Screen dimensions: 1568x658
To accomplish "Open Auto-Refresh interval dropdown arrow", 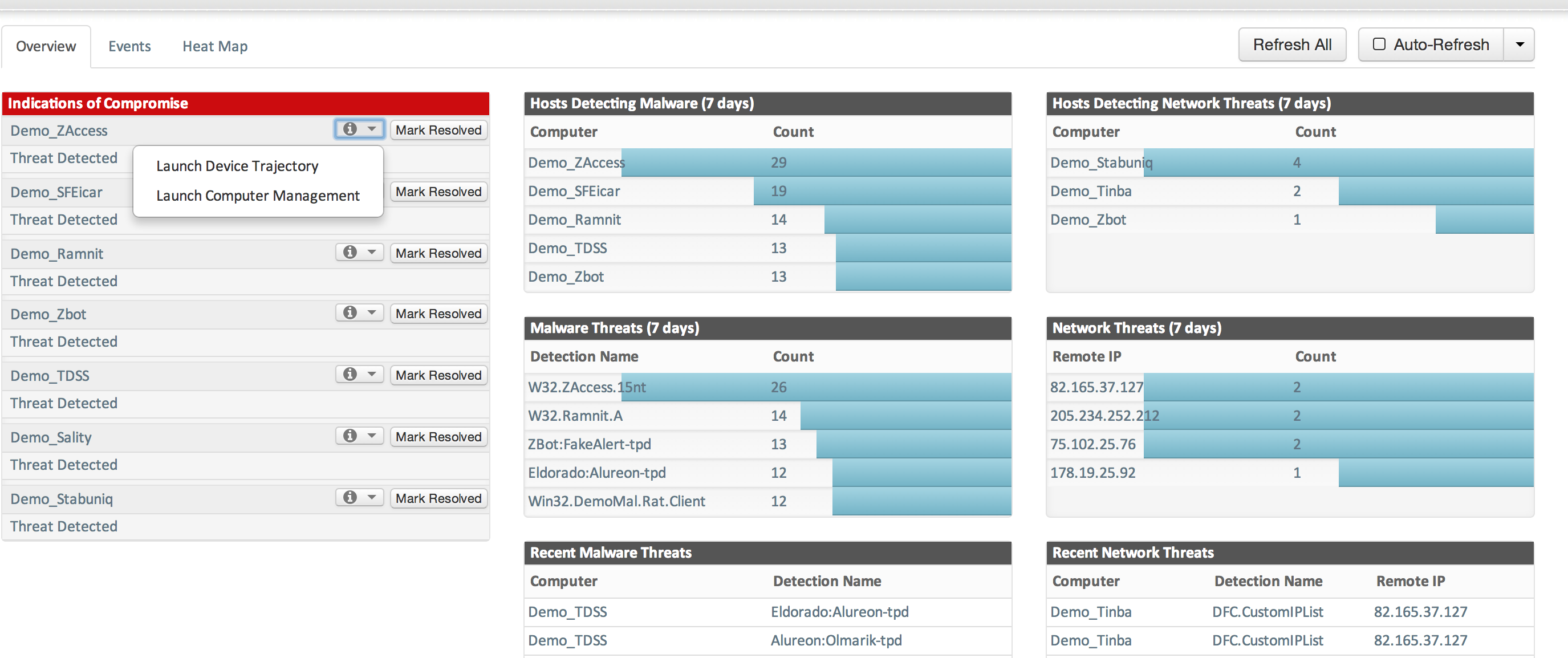I will pos(1520,44).
